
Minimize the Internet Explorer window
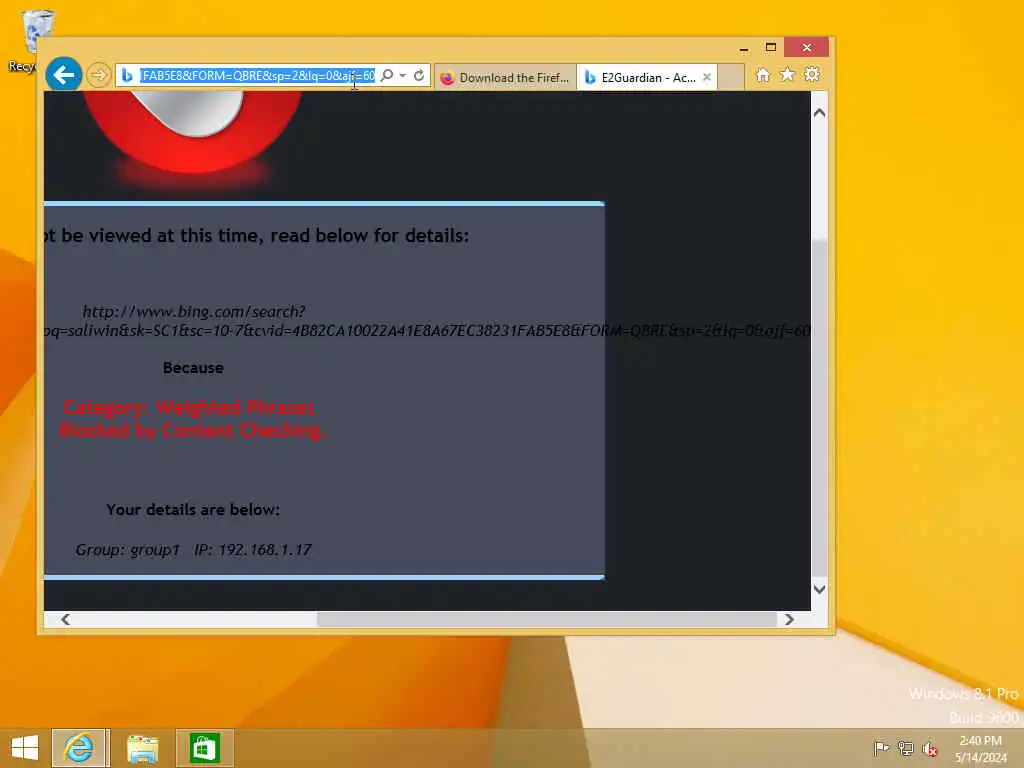744,48
